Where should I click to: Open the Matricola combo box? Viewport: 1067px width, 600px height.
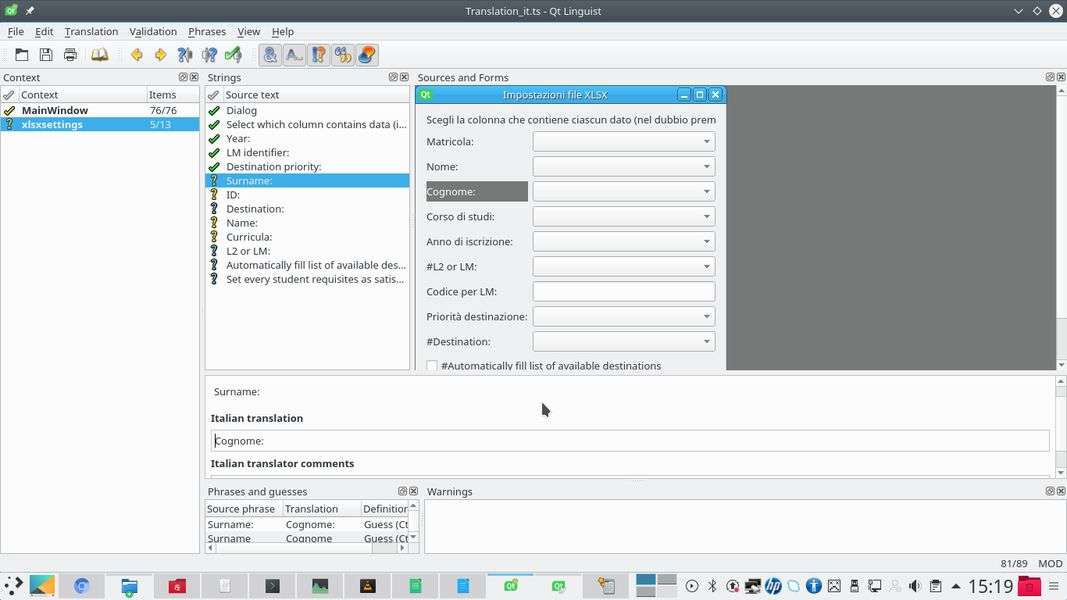click(x=623, y=142)
